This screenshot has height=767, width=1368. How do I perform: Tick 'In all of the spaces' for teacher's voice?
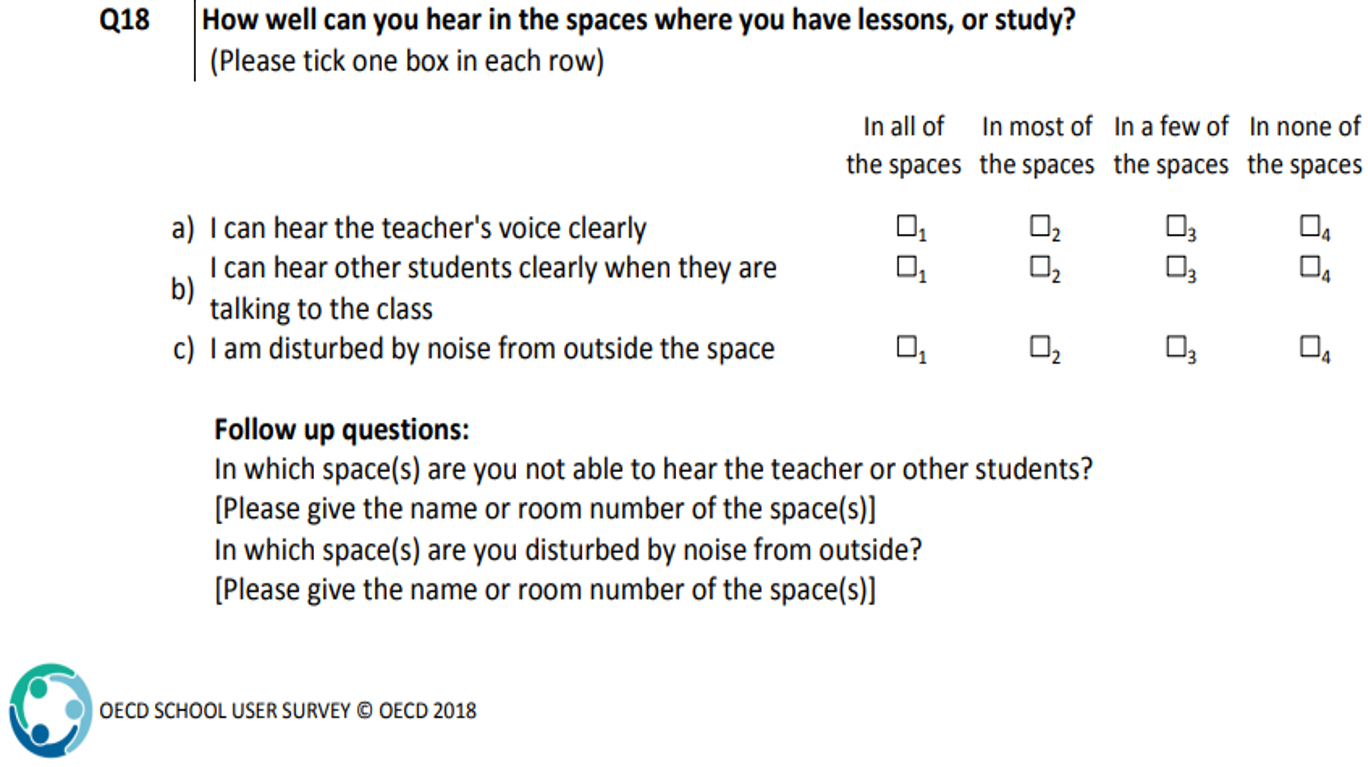906,226
